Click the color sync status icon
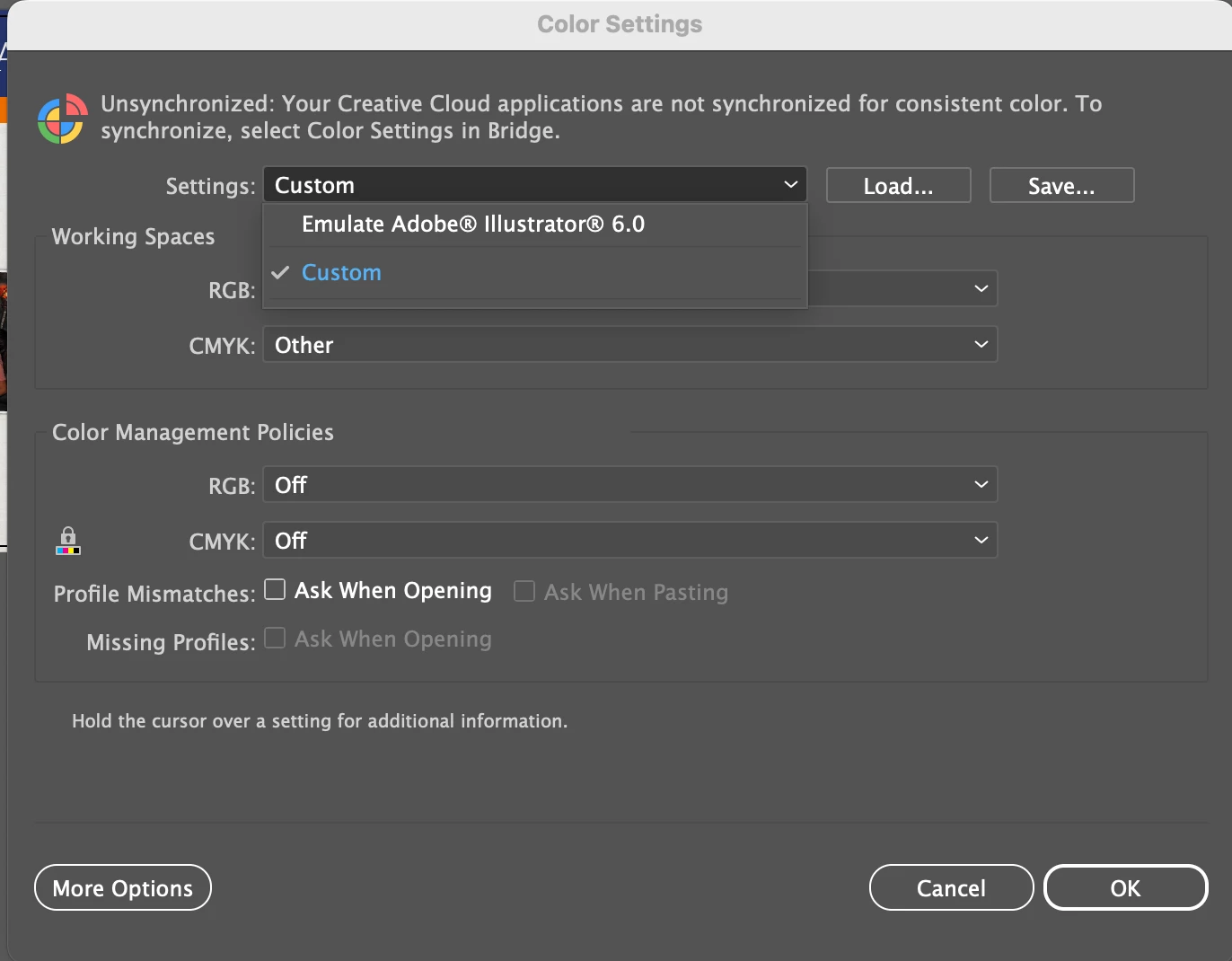 click(62, 119)
